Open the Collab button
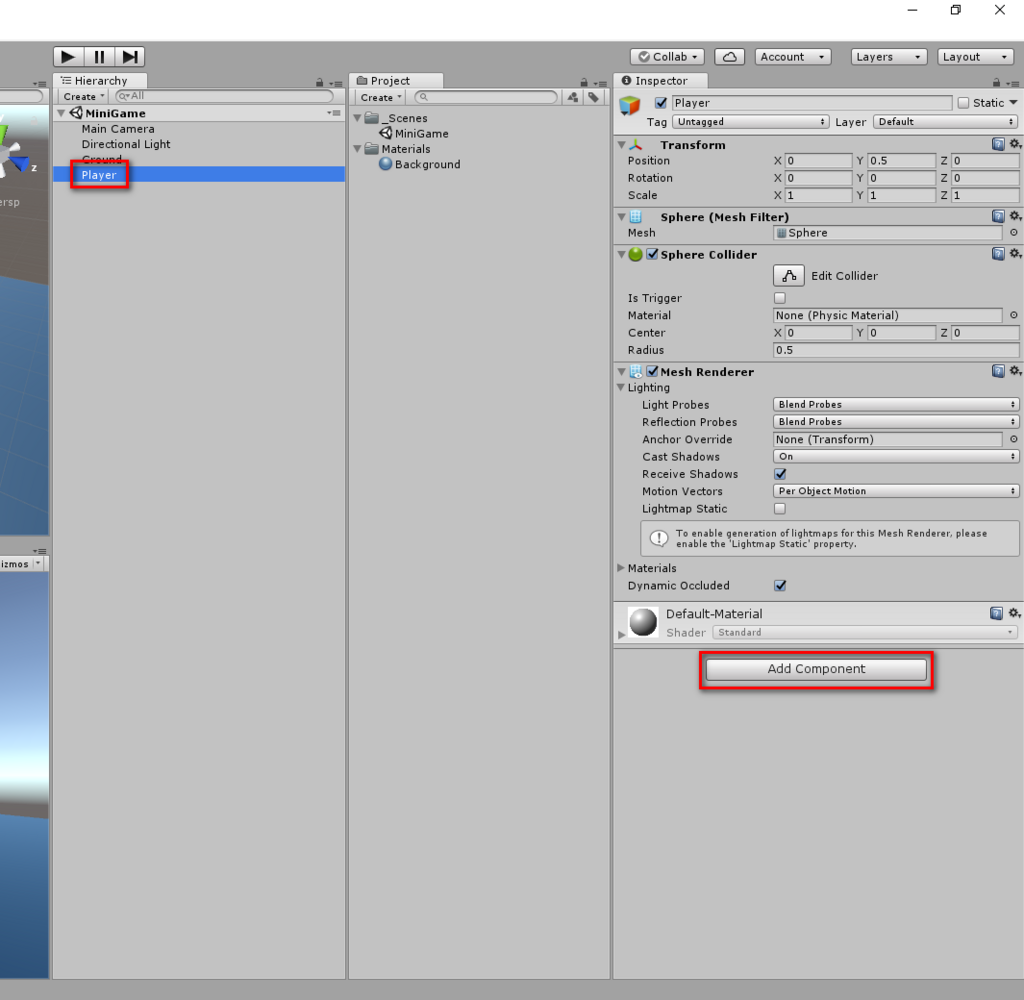The height and width of the screenshot is (1000, 1024). click(667, 57)
